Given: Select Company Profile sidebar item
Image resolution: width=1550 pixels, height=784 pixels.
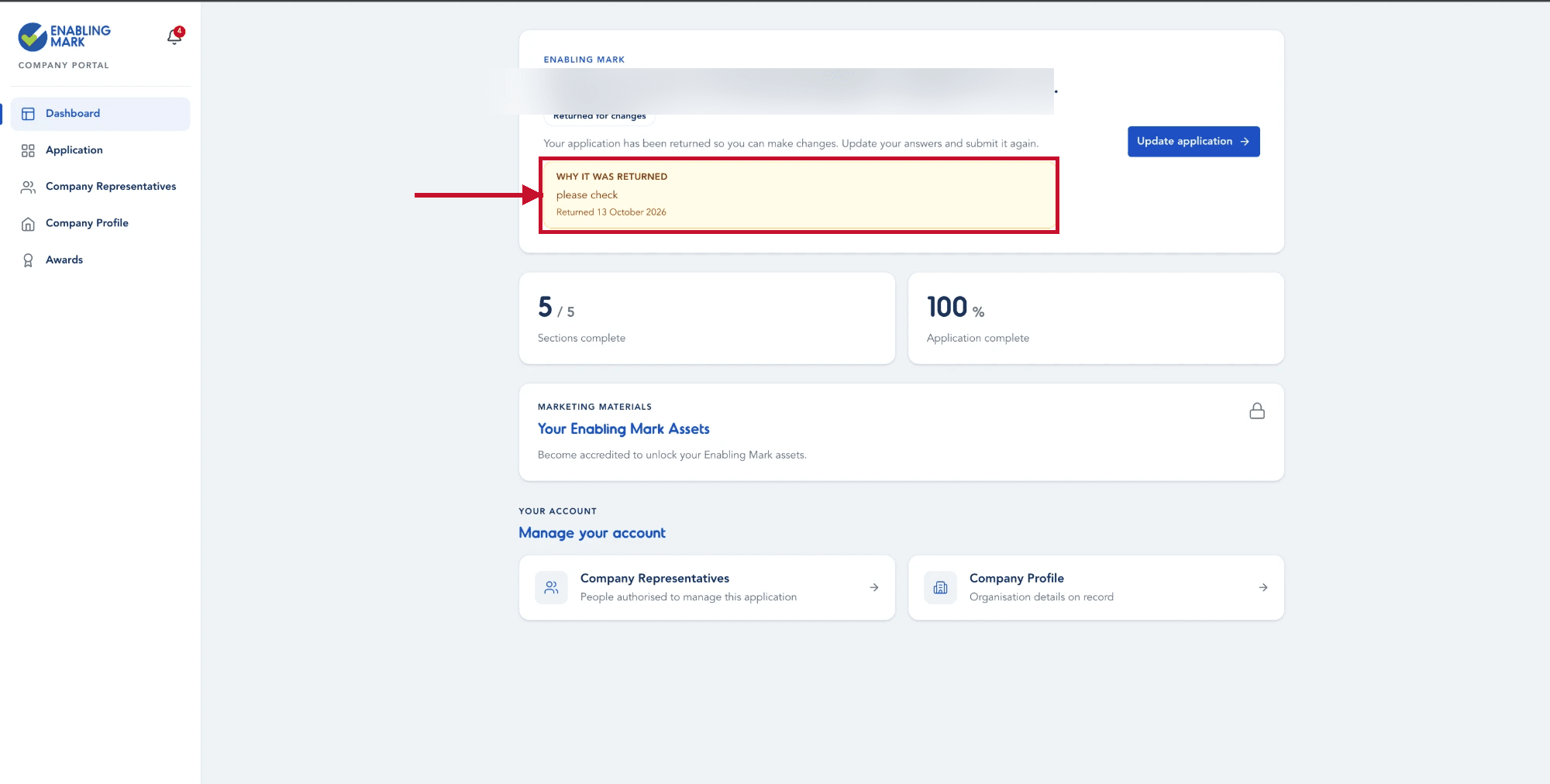Looking at the screenshot, I should point(100,223).
